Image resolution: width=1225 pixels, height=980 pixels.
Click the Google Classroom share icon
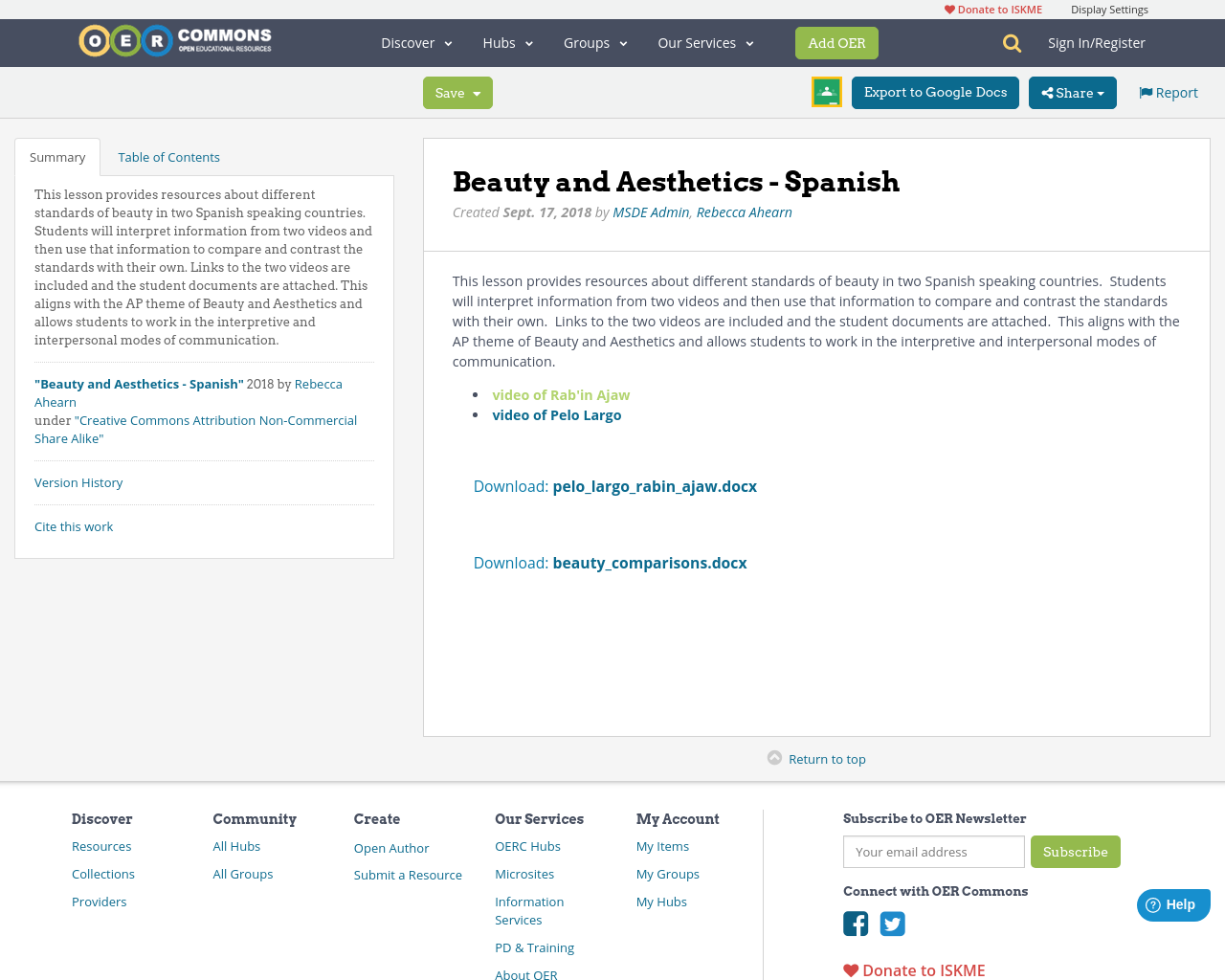(825, 91)
